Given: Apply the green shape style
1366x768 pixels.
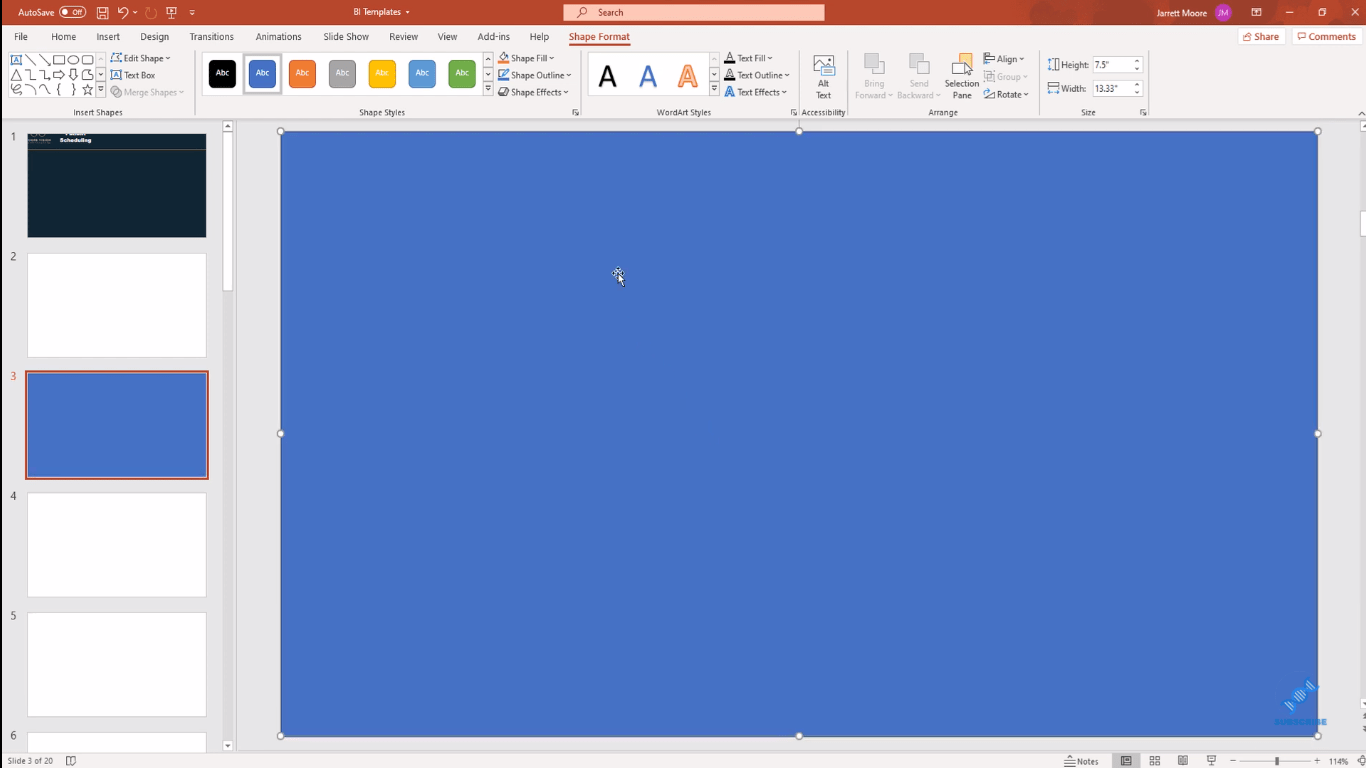Looking at the screenshot, I should pos(462,73).
